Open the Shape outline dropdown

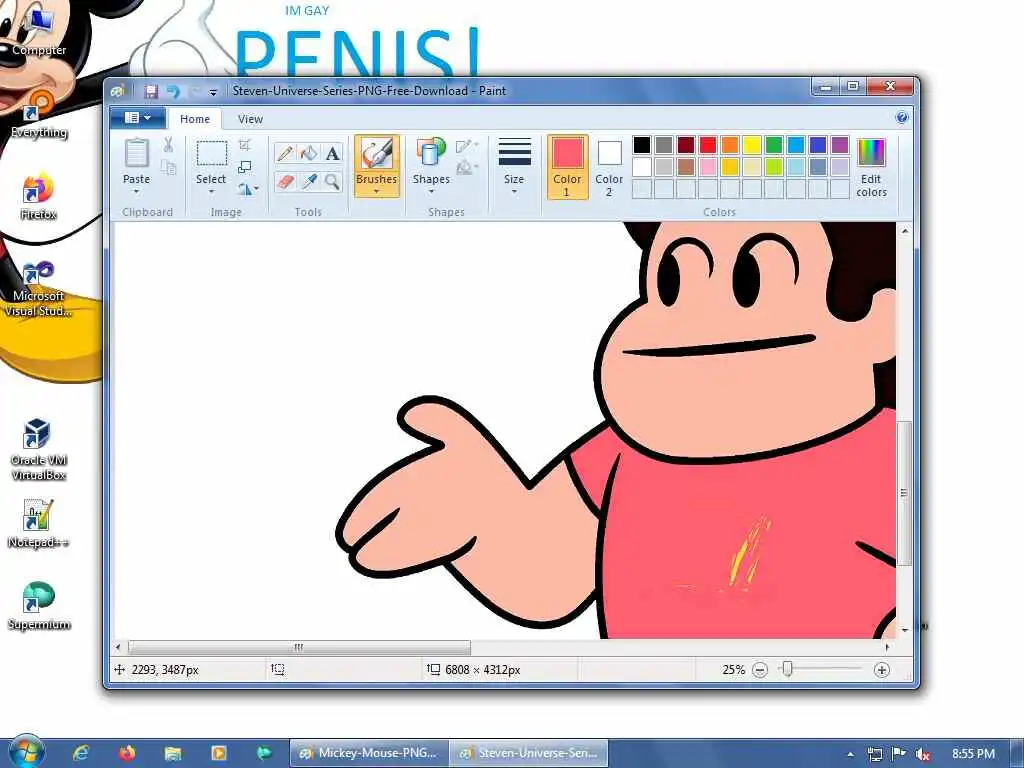coord(467,146)
